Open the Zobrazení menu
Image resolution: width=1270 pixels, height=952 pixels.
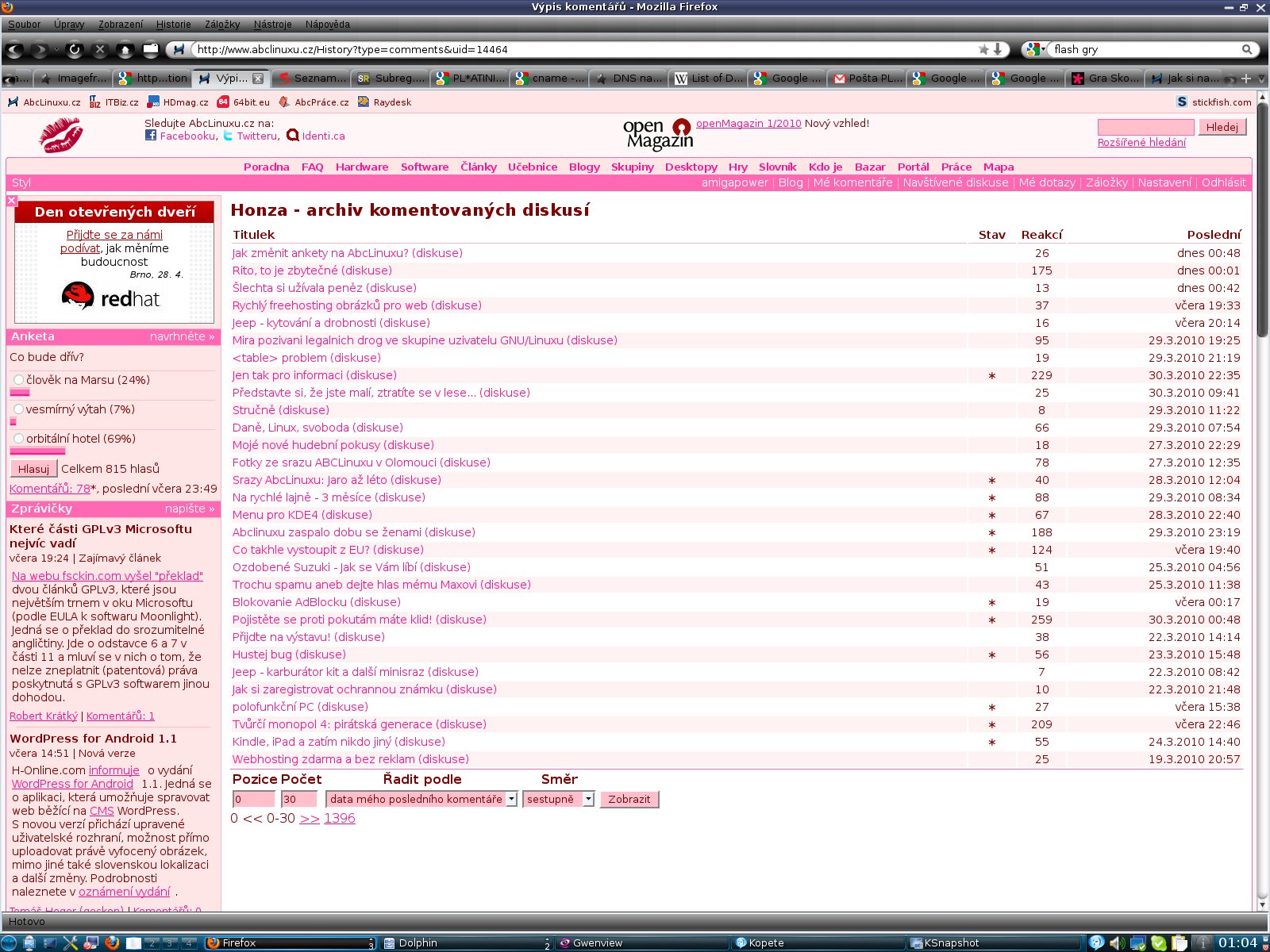coord(121,25)
